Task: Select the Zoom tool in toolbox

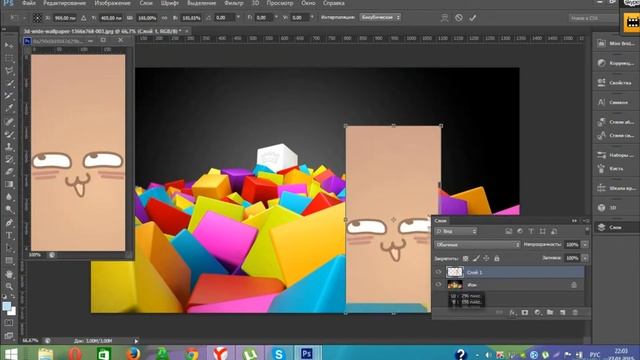Action: [x=9, y=286]
